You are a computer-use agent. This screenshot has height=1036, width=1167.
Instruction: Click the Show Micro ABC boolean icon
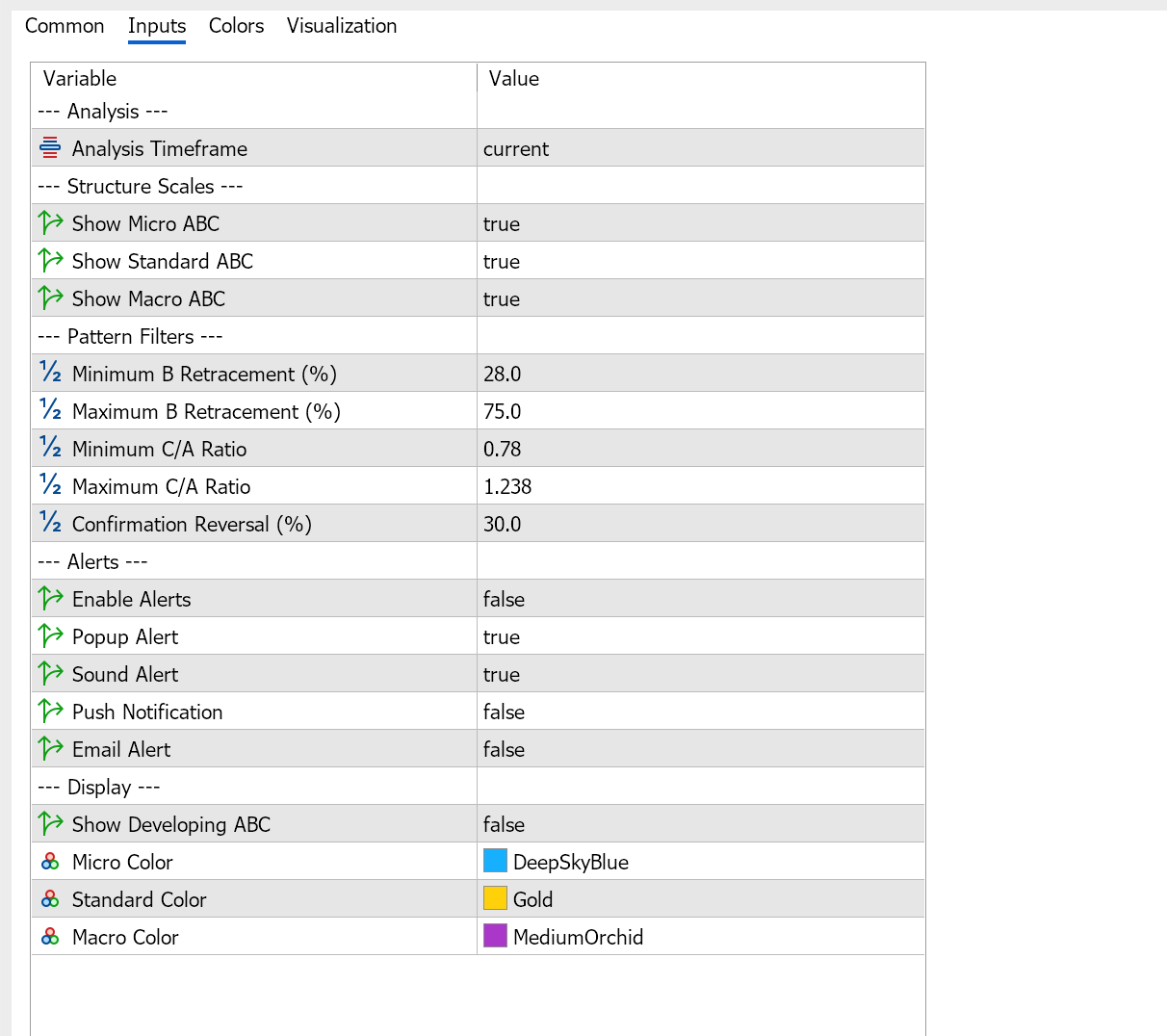[x=50, y=223]
